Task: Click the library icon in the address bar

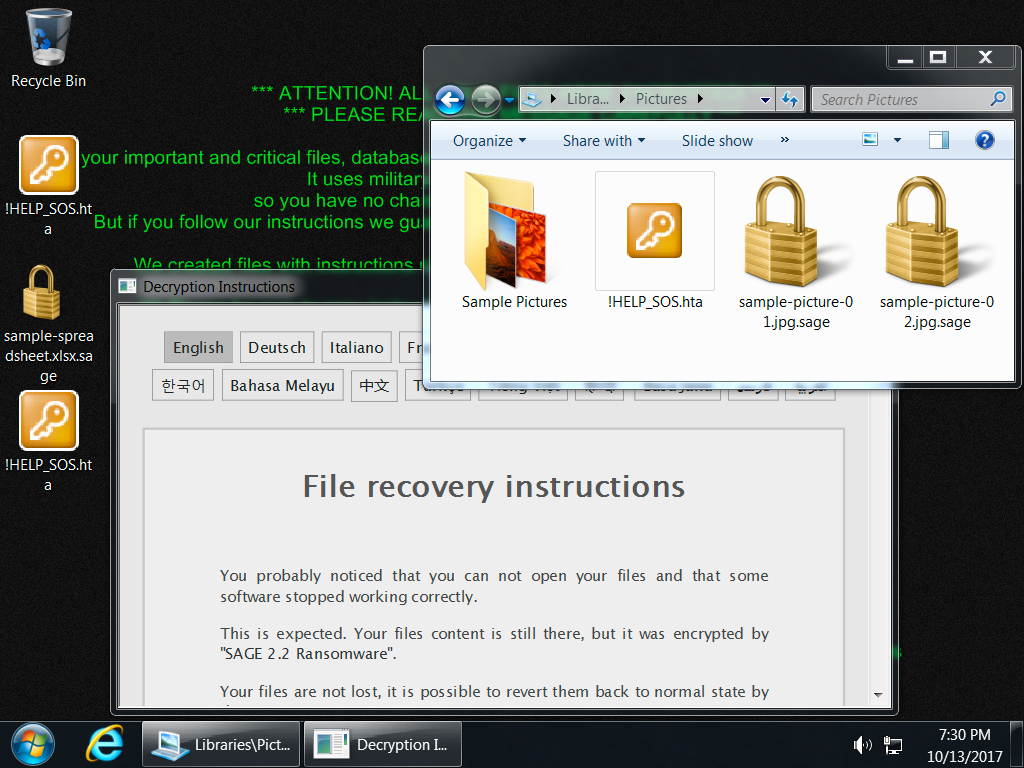Action: point(532,99)
